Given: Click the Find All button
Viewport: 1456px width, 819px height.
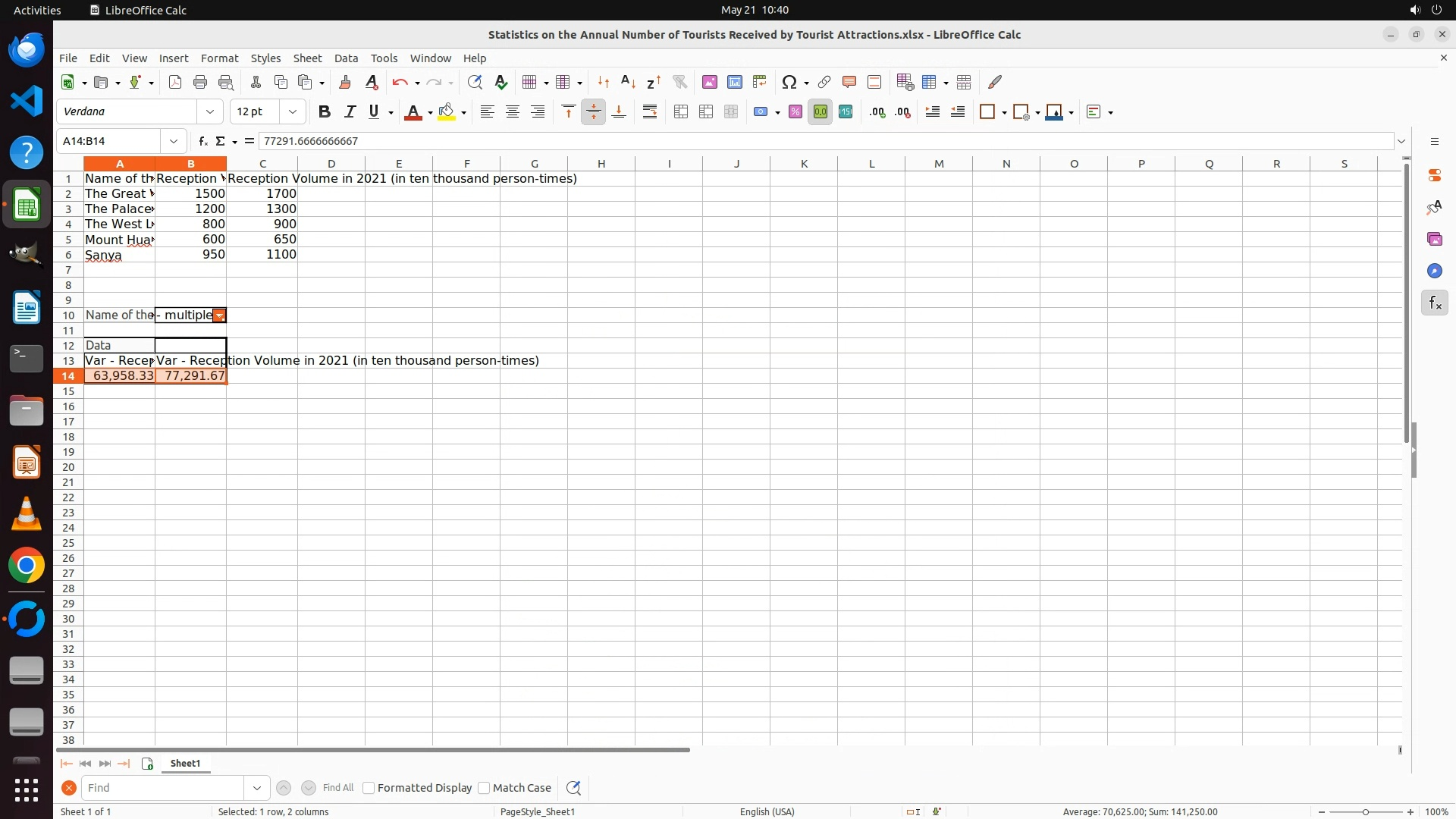Looking at the screenshot, I should click(337, 788).
